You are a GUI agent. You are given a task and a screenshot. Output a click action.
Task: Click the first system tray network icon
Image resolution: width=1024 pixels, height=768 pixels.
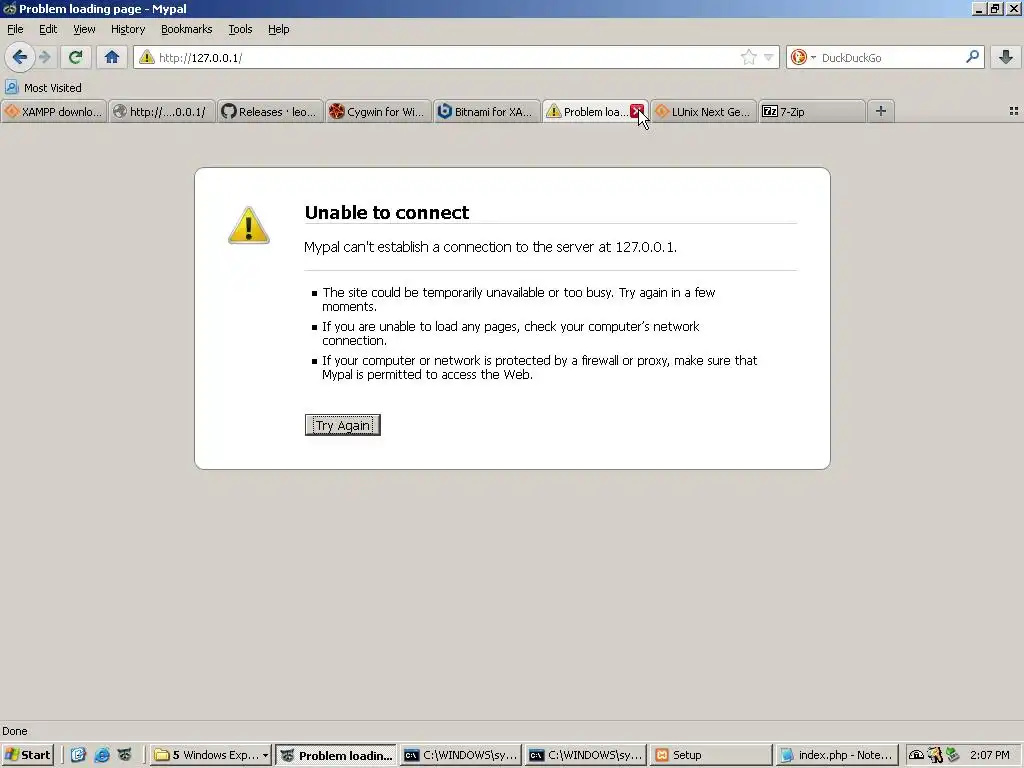click(x=916, y=755)
